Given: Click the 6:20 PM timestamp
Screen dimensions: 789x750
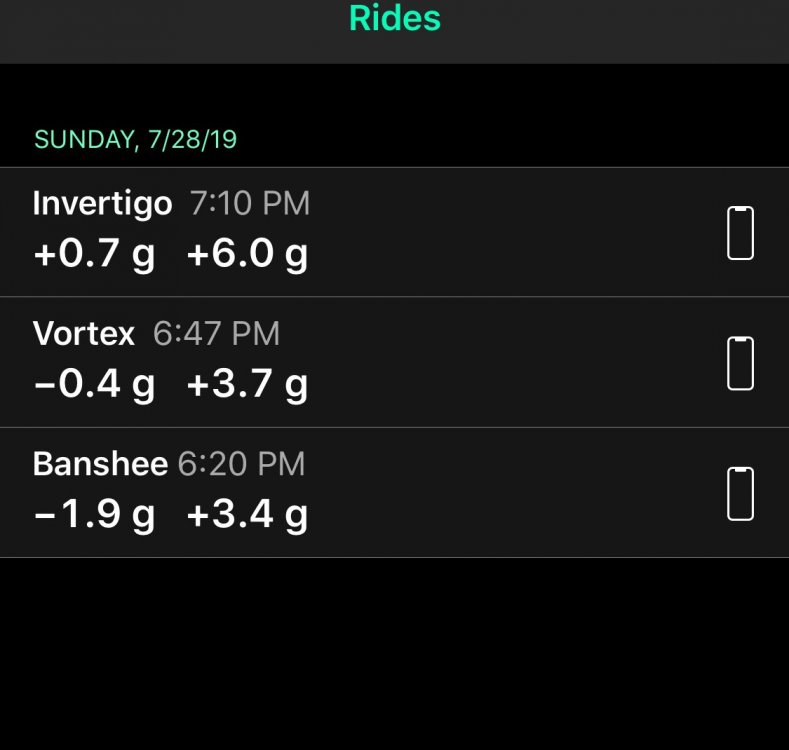Looking at the screenshot, I should tap(241, 464).
